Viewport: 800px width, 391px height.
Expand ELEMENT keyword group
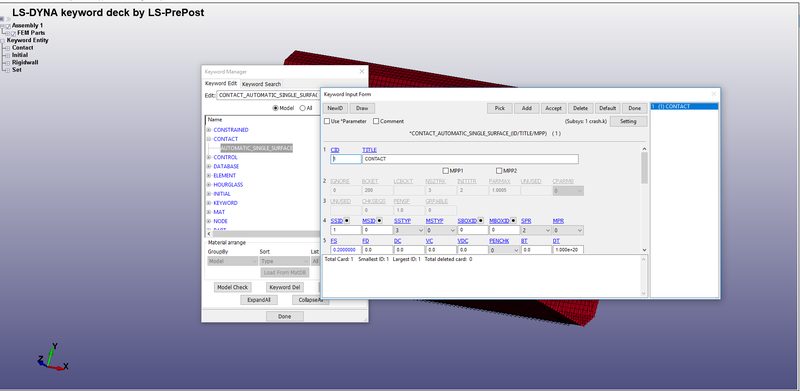[209, 176]
